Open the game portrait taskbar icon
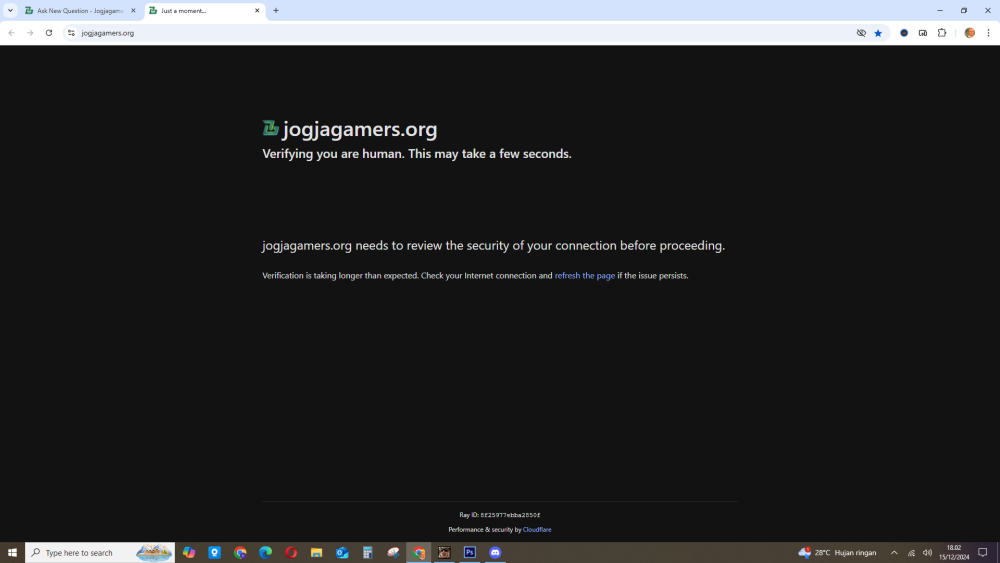This screenshot has width=1000, height=563. coord(445,553)
